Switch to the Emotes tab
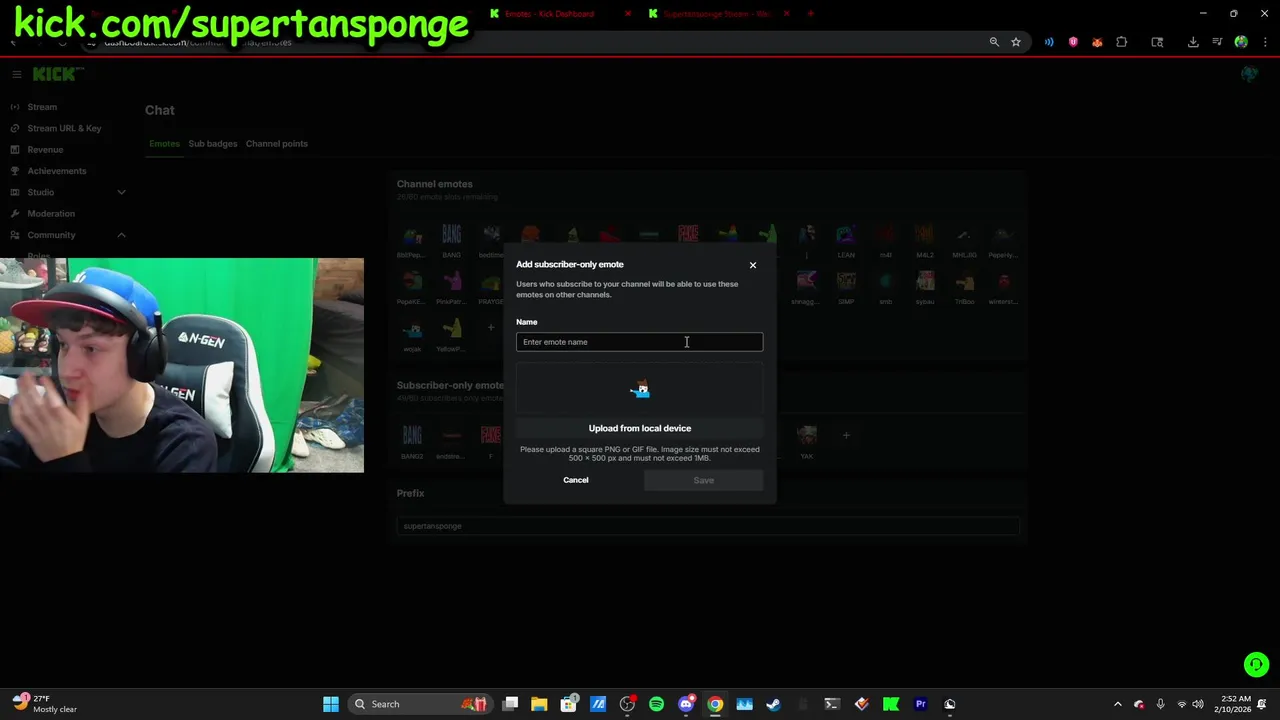Image resolution: width=1280 pixels, height=720 pixels. tap(164, 144)
